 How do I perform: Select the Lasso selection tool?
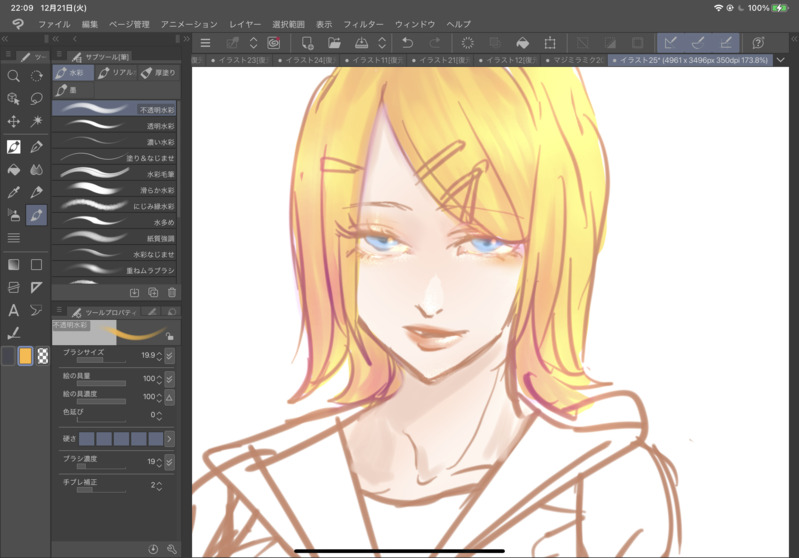pos(36,98)
